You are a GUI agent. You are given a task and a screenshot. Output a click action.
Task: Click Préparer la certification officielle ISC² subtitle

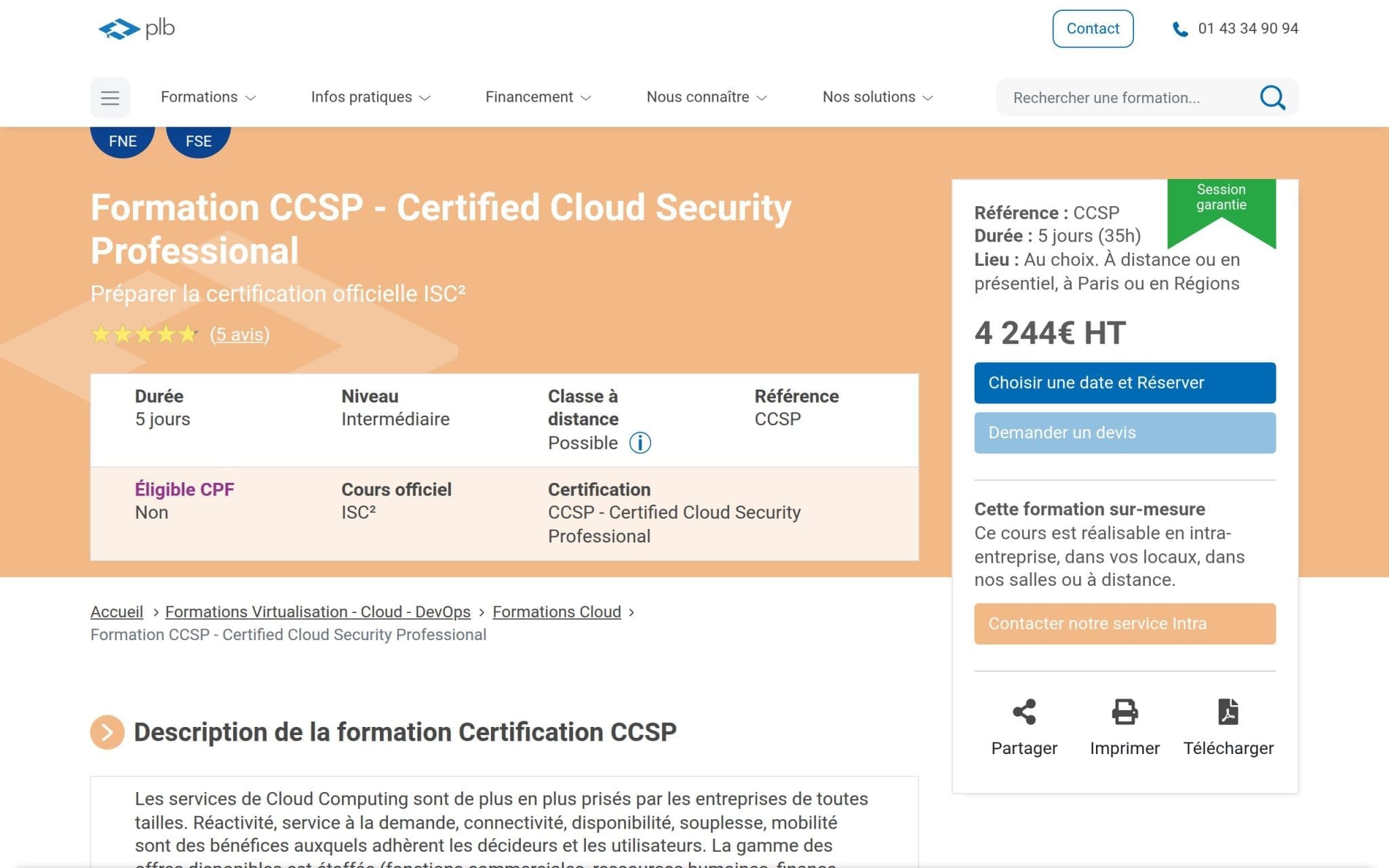point(278,294)
